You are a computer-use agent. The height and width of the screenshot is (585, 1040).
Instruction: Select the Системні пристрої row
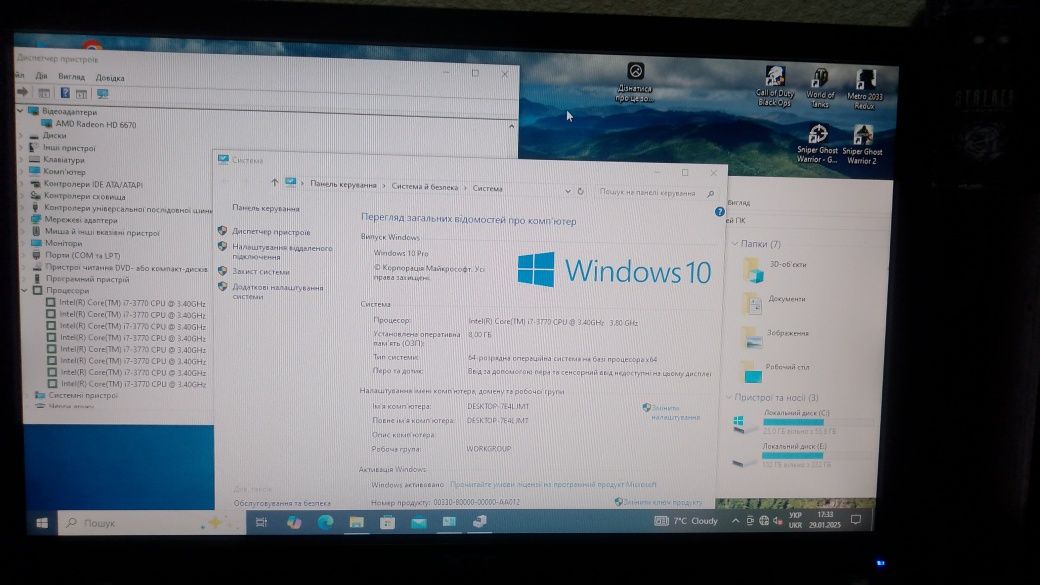pos(83,395)
